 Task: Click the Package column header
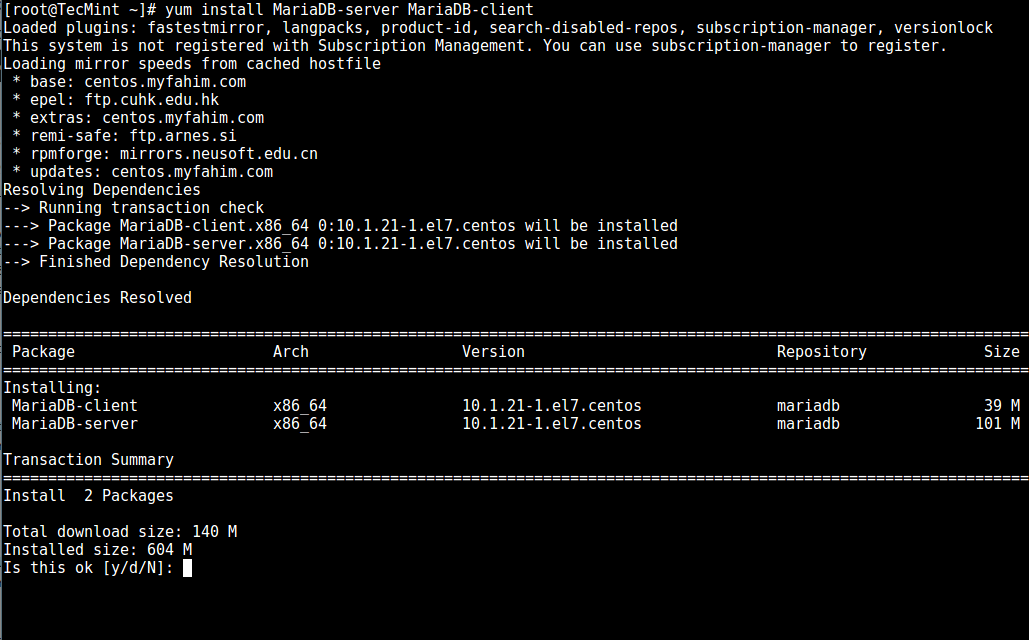click(x=43, y=351)
